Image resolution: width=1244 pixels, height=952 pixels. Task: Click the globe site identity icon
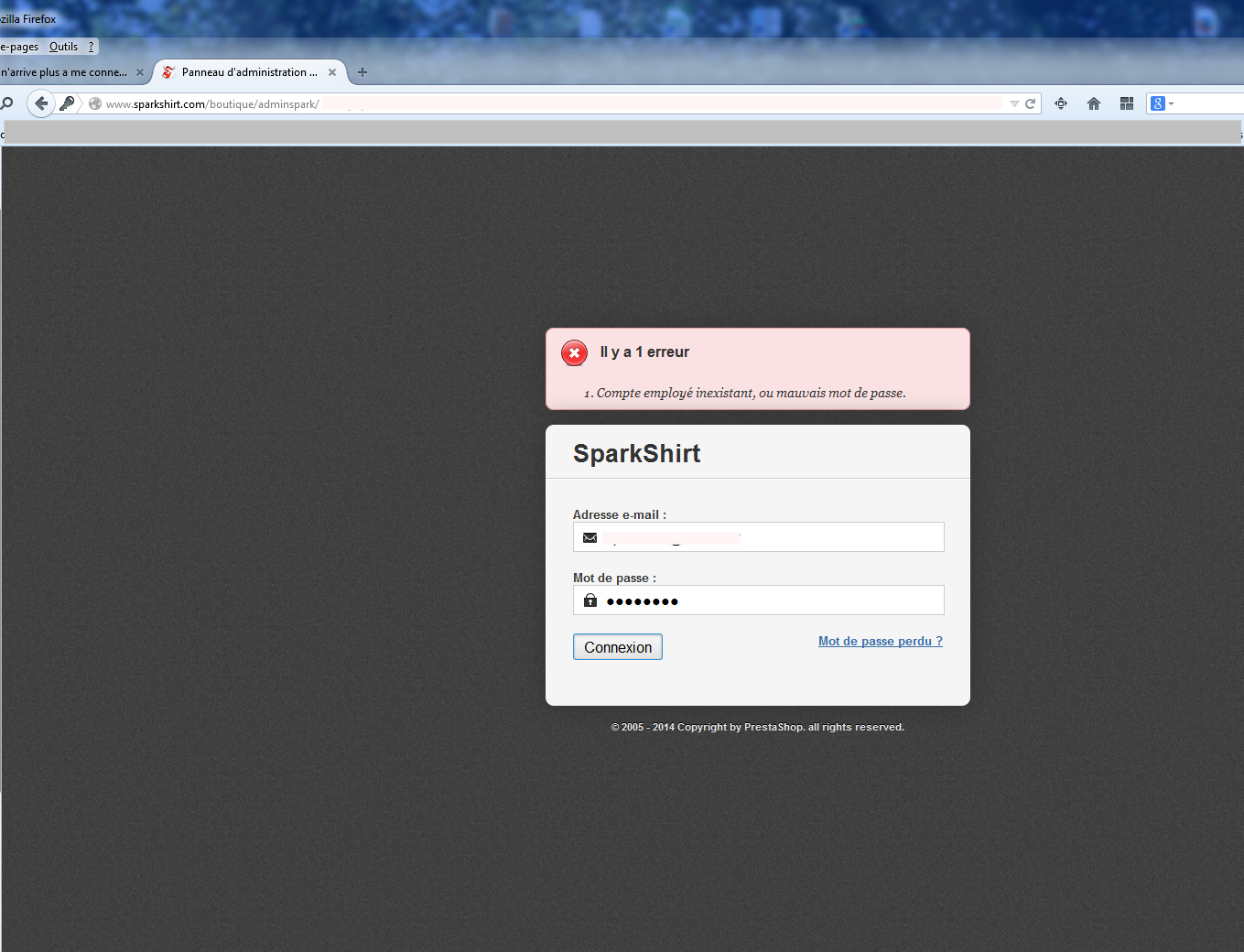[x=94, y=104]
